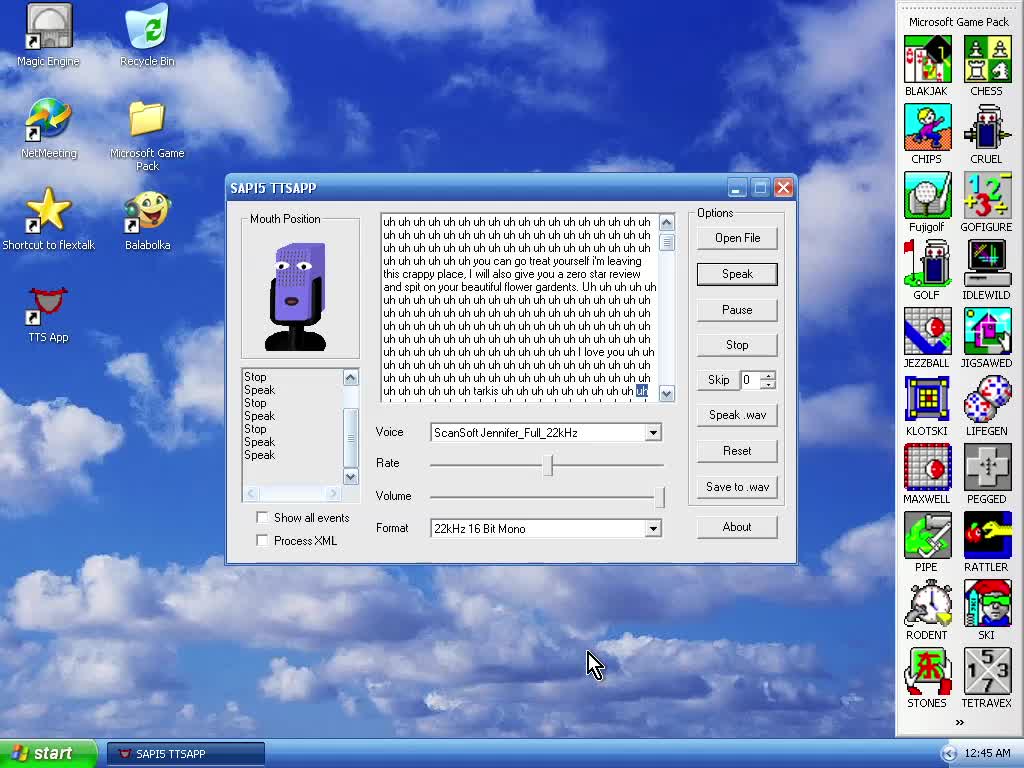
Task: Launch the JIGSAWED puzzle icon
Action: (986, 338)
